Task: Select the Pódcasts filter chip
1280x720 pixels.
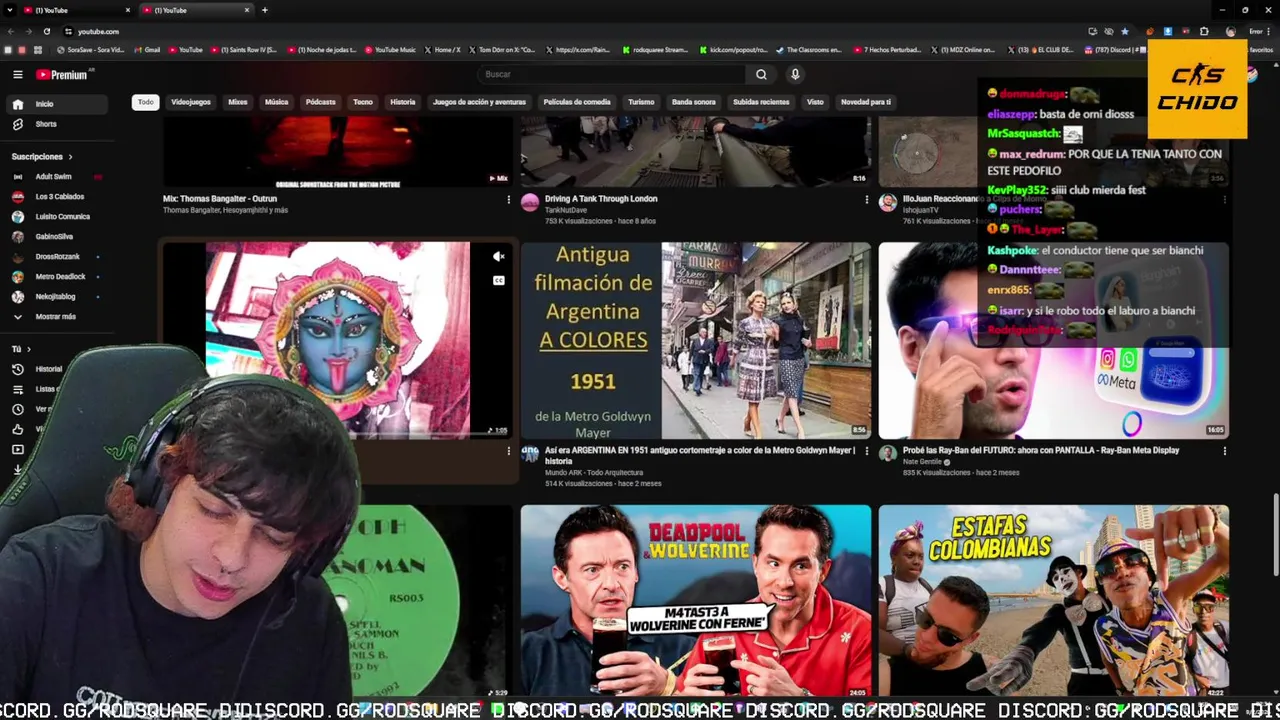Action: tap(320, 102)
